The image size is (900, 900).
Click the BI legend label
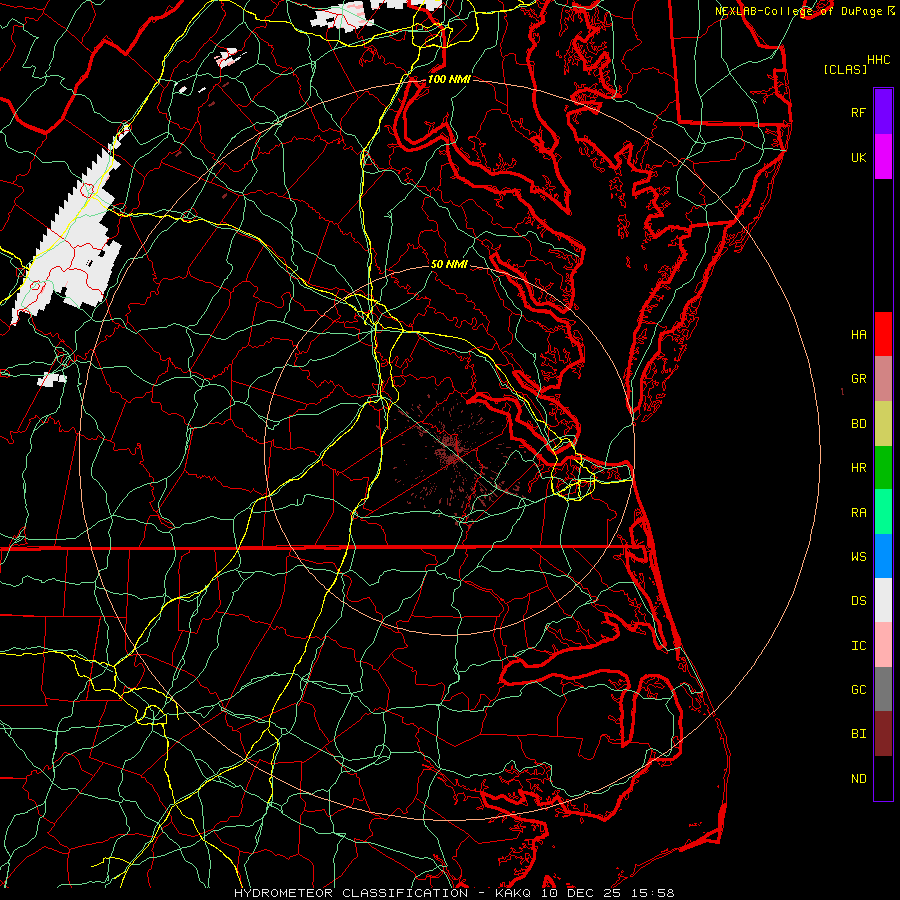click(x=859, y=734)
